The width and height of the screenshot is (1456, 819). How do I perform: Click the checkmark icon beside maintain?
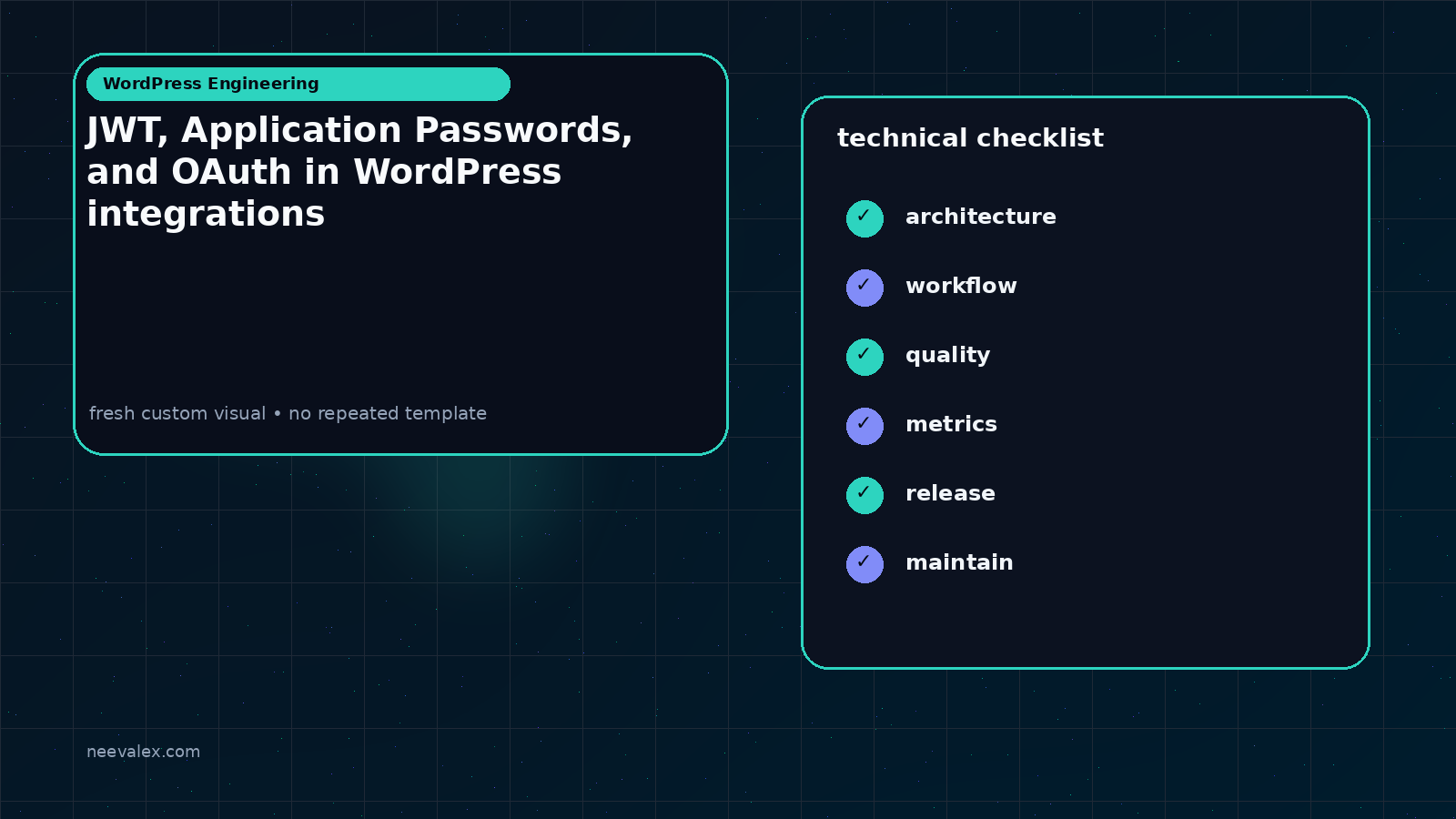pyautogui.click(x=864, y=564)
